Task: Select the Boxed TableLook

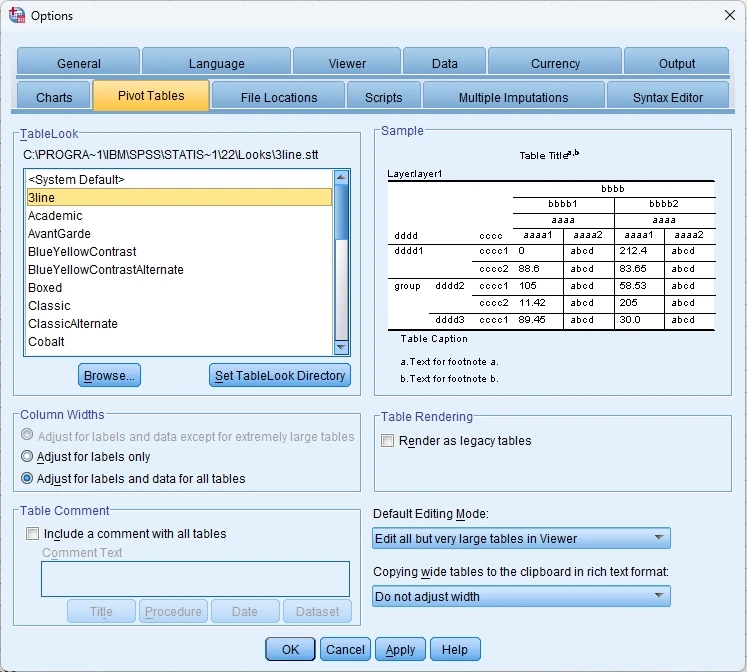Action: pyautogui.click(x=180, y=288)
